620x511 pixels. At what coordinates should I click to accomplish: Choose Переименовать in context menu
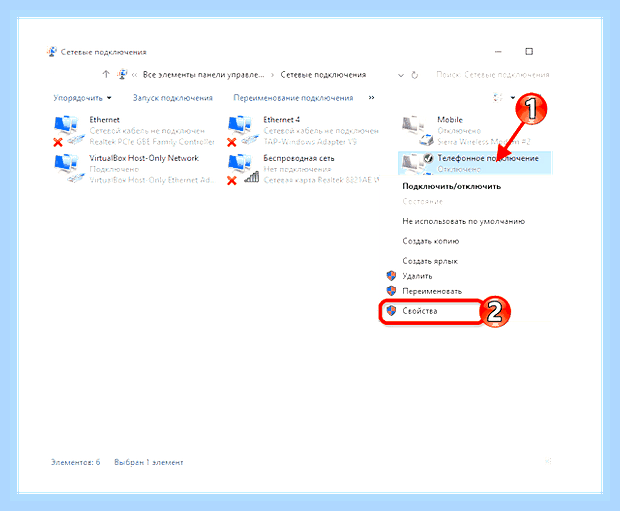pyautogui.click(x=432, y=291)
